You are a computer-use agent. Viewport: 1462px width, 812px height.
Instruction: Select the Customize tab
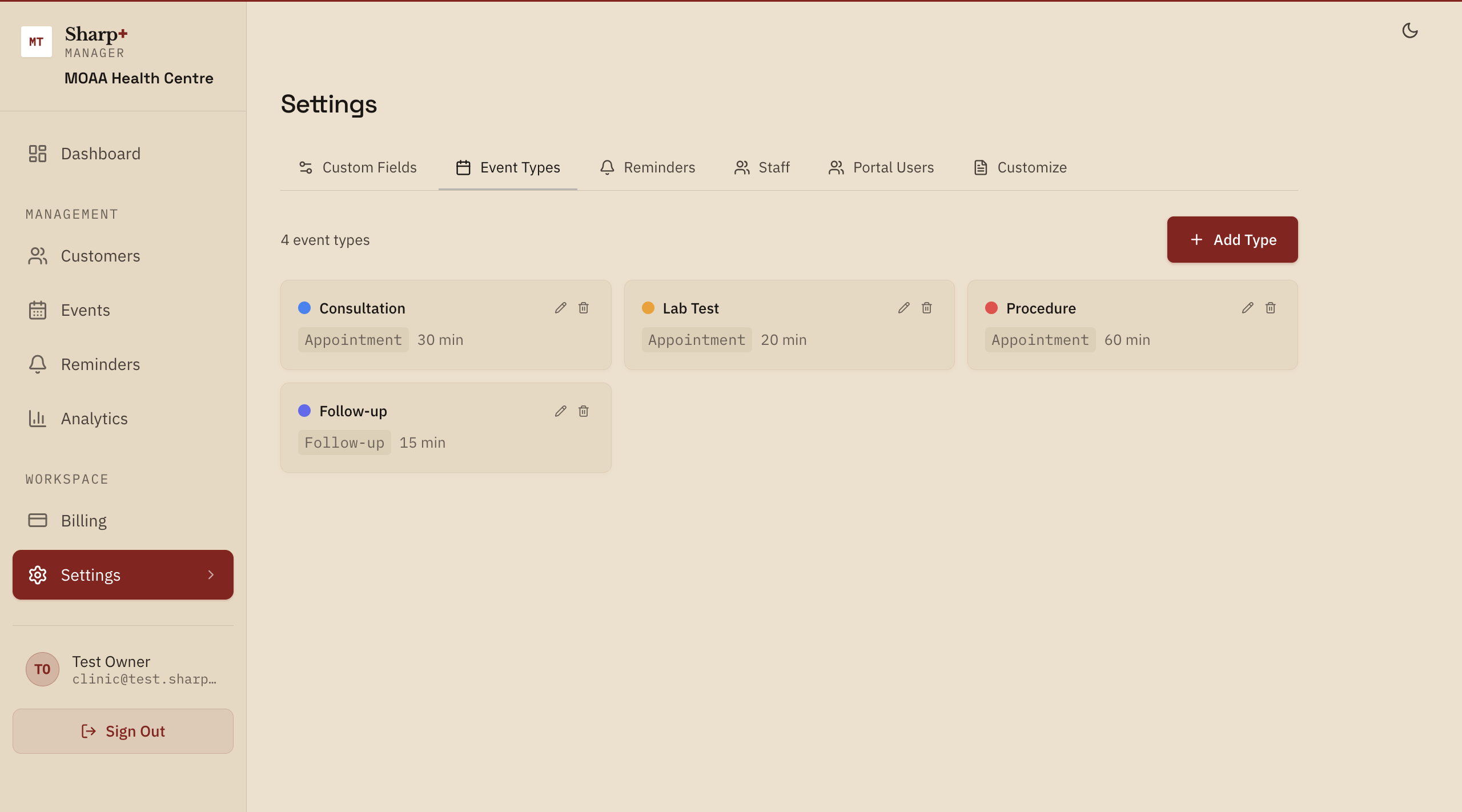(1020, 167)
